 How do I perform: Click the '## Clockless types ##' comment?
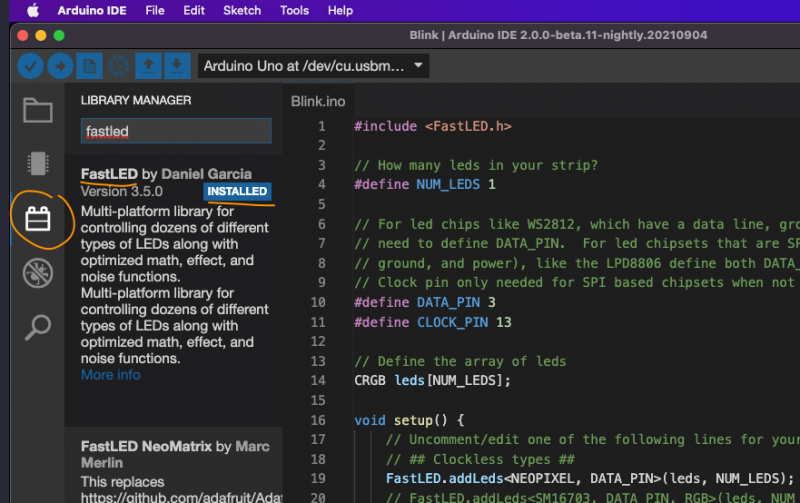[x=480, y=460]
